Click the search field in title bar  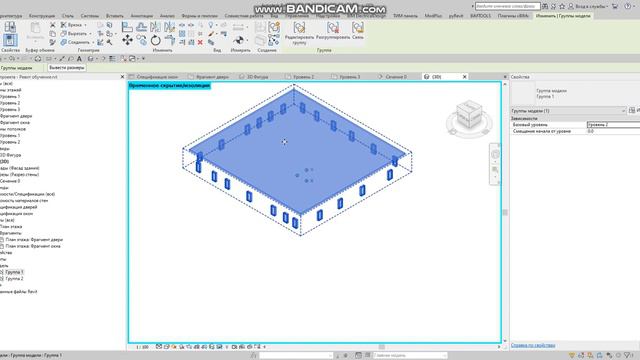[507, 7]
